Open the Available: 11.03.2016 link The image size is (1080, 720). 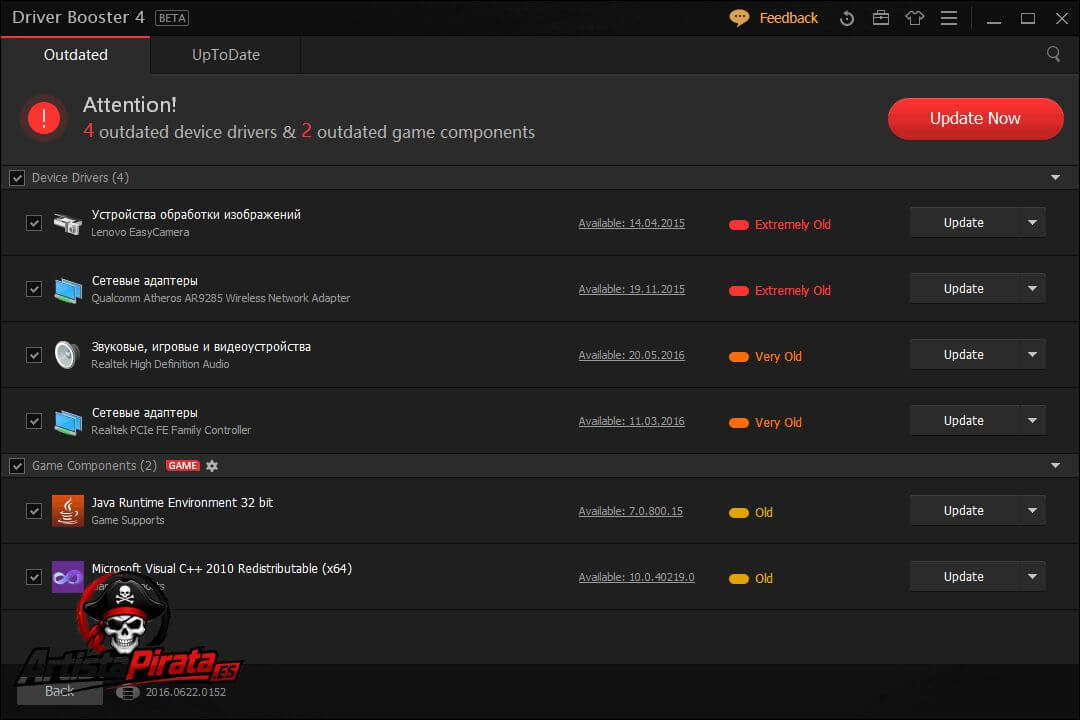point(632,421)
